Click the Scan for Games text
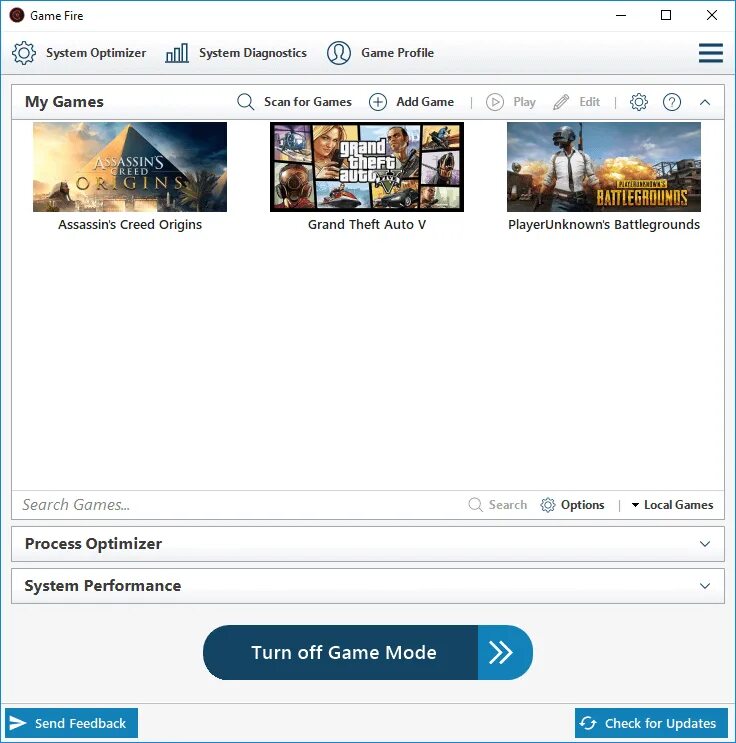Image resolution: width=736 pixels, height=743 pixels. coord(308,102)
